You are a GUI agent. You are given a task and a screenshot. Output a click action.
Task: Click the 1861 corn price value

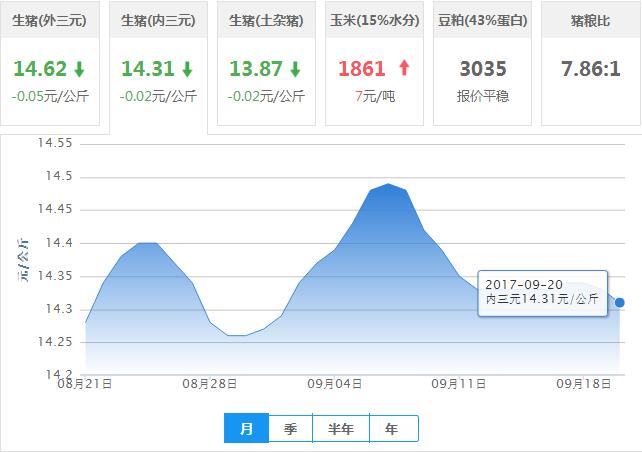(362, 69)
